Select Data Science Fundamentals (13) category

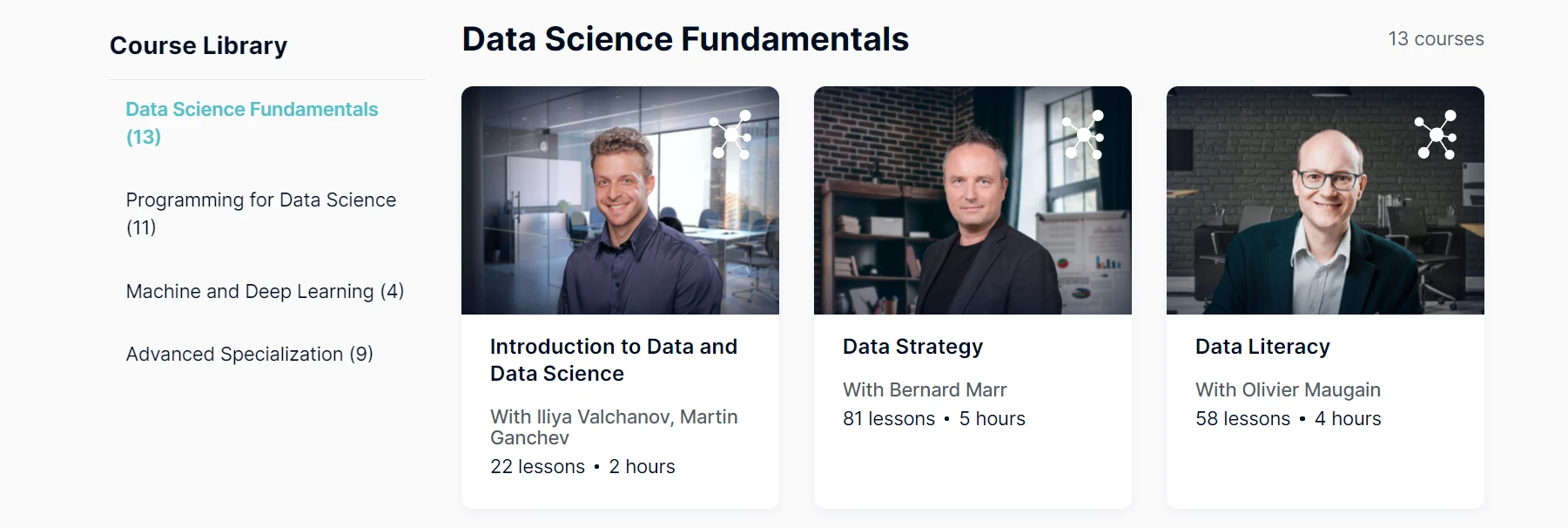252,123
